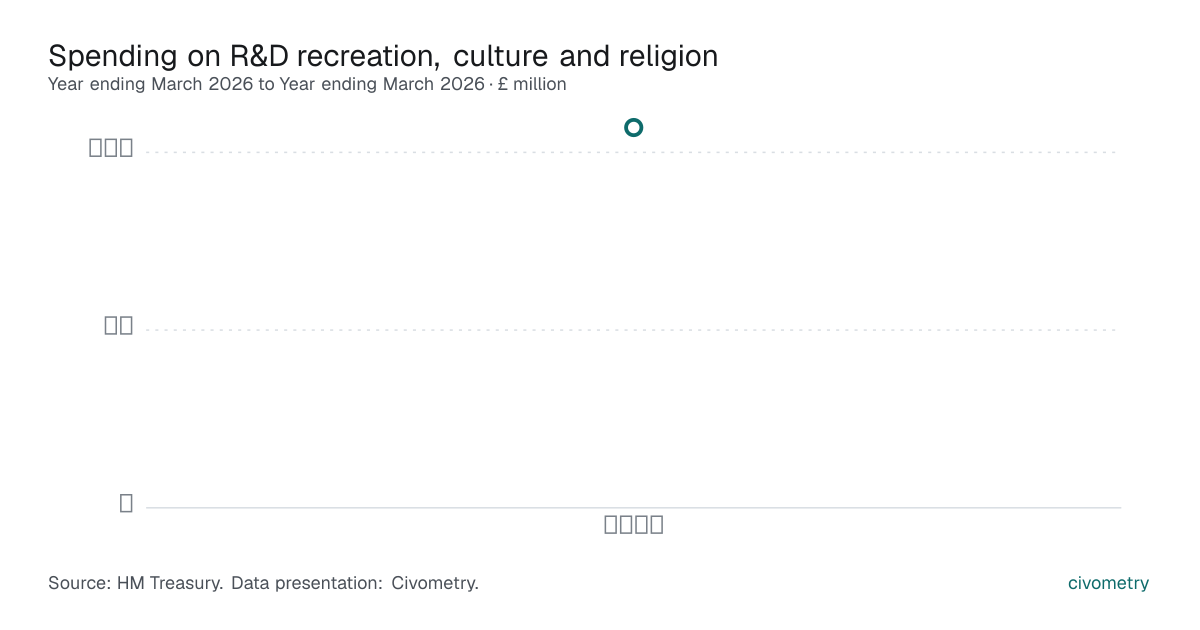
Task: Click the topmost y-axis tick label
Action: pyautogui.click(x=111, y=148)
